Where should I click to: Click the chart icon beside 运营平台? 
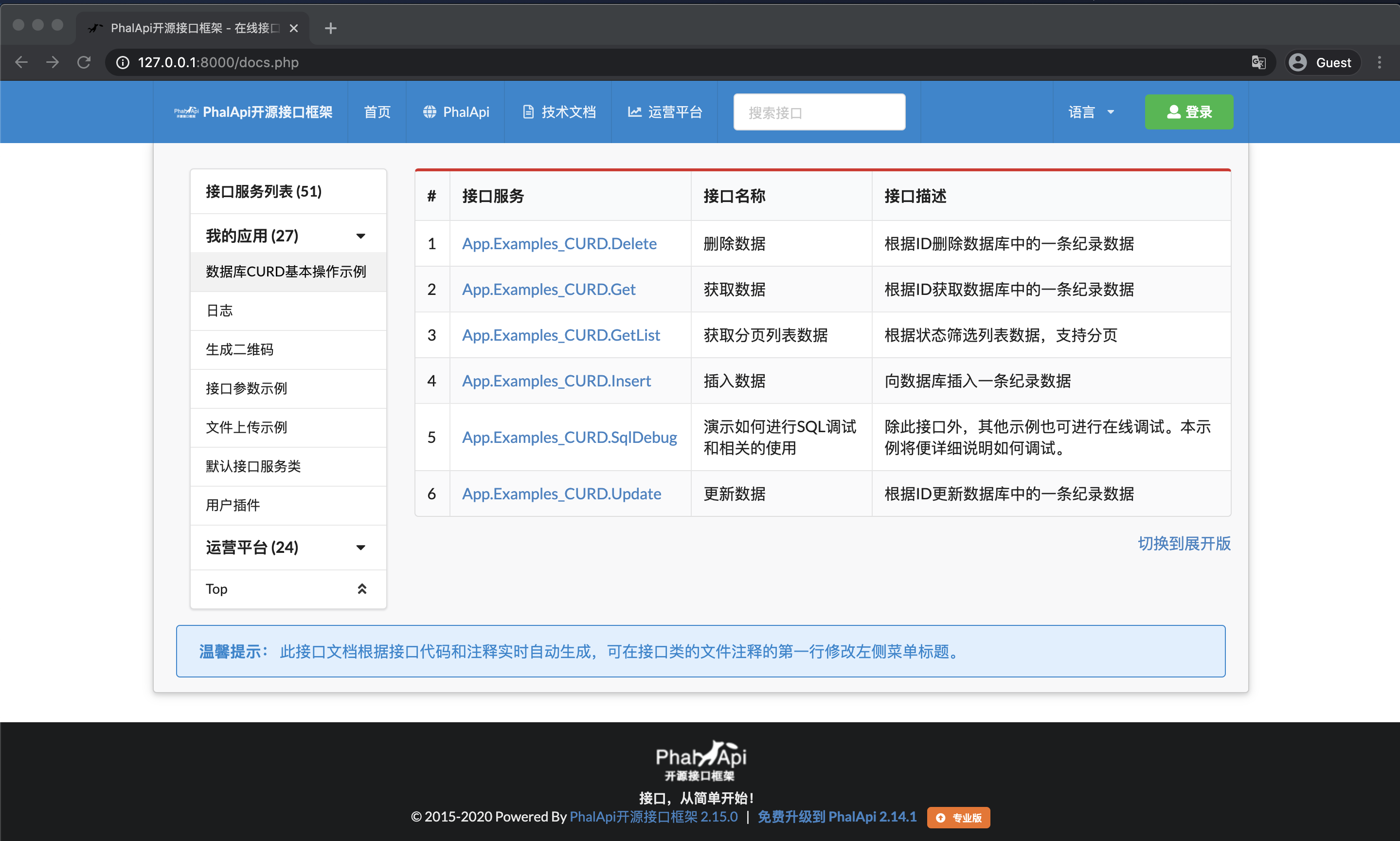[x=635, y=111]
